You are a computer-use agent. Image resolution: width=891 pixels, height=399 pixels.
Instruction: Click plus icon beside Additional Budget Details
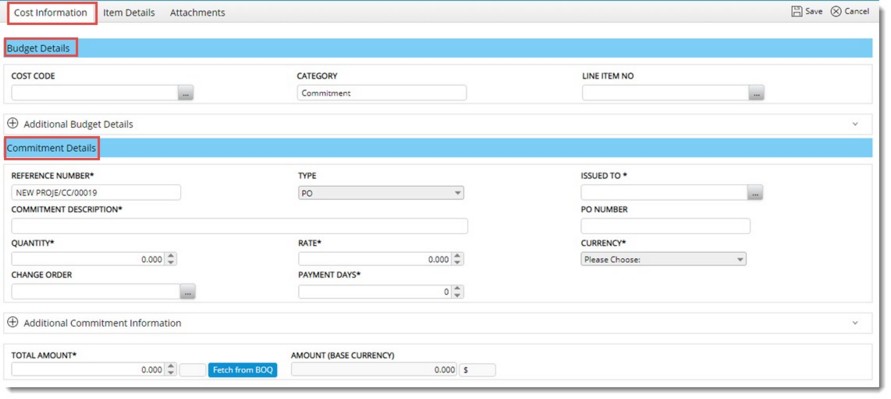(13, 124)
